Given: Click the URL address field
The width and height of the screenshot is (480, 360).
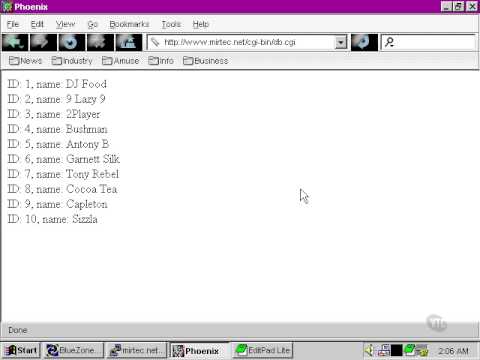Looking at the screenshot, I should coord(247,42).
